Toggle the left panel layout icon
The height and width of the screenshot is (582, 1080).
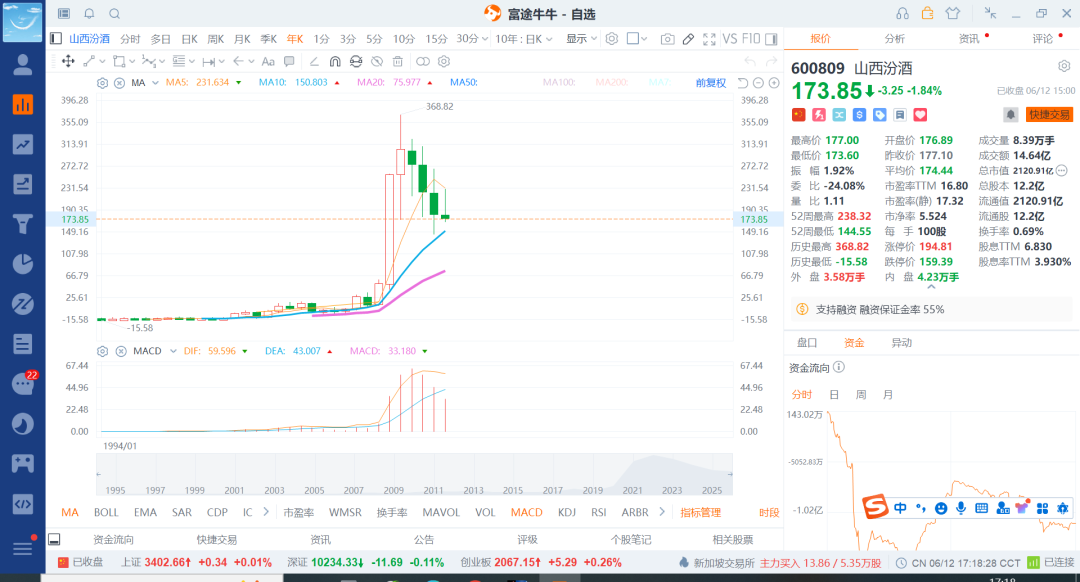pyautogui.click(x=56, y=39)
